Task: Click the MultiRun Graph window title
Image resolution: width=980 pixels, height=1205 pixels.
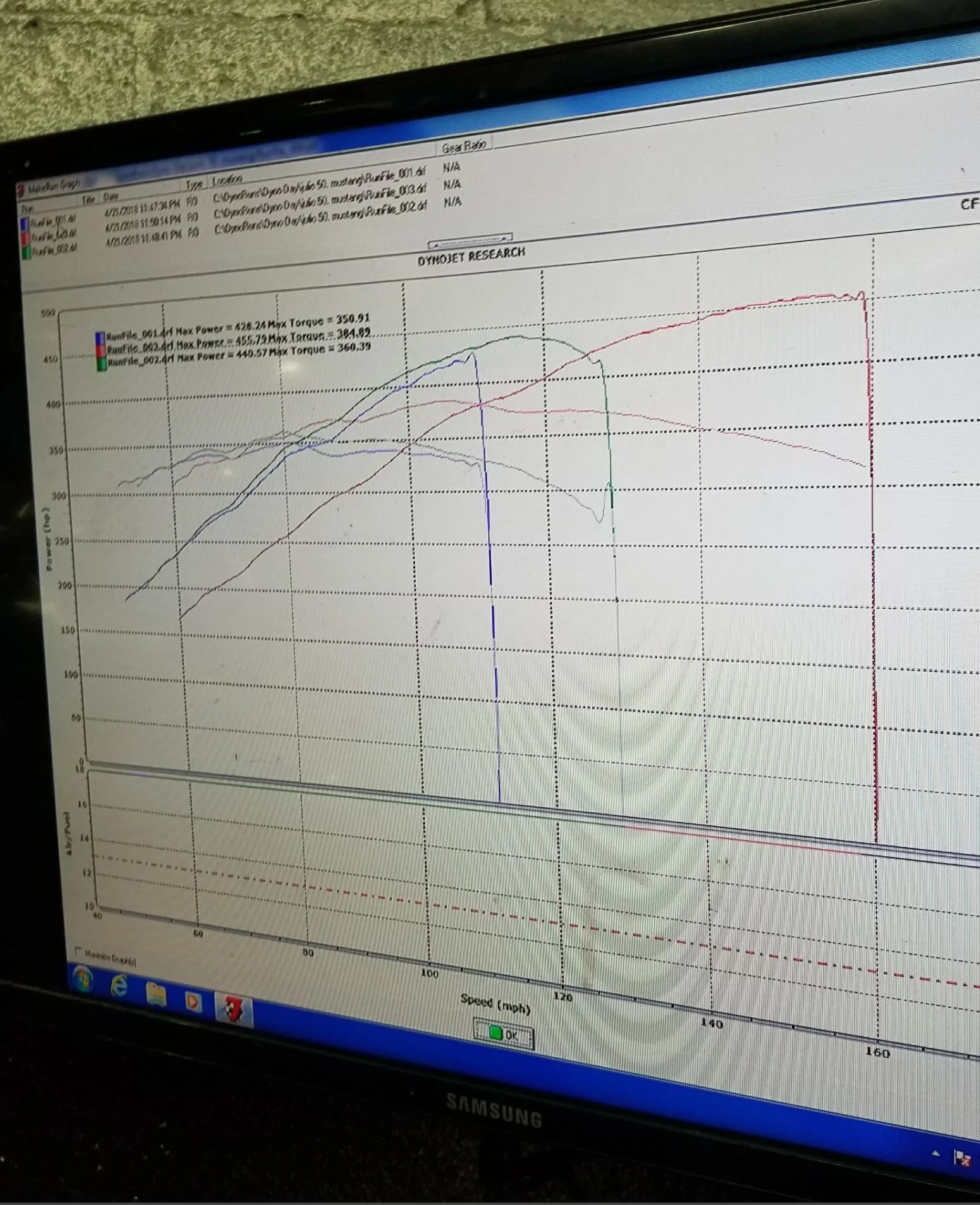Action: tap(53, 186)
